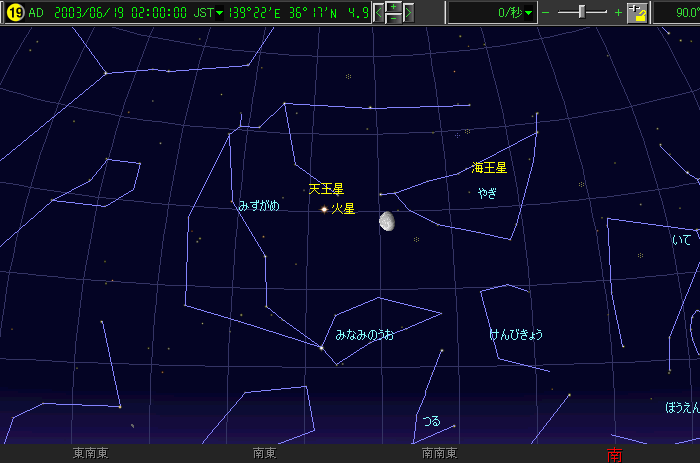Step time forward with right arrow
This screenshot has width=700, height=463.
408,13
